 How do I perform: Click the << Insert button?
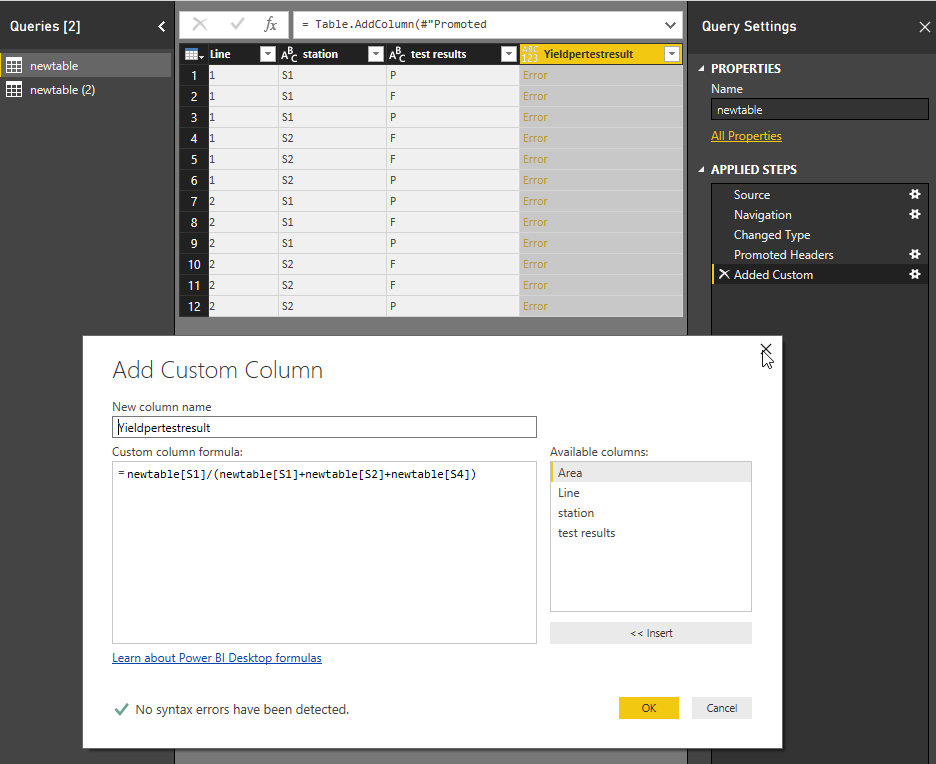click(x=651, y=633)
